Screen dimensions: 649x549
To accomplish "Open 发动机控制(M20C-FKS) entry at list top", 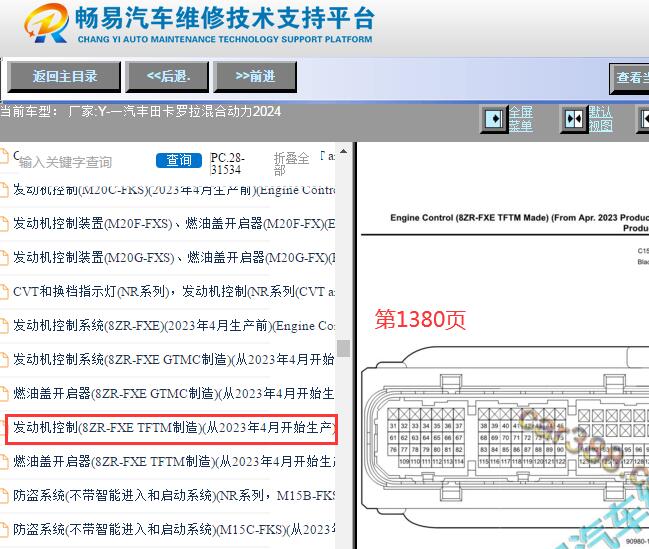I will [174, 190].
